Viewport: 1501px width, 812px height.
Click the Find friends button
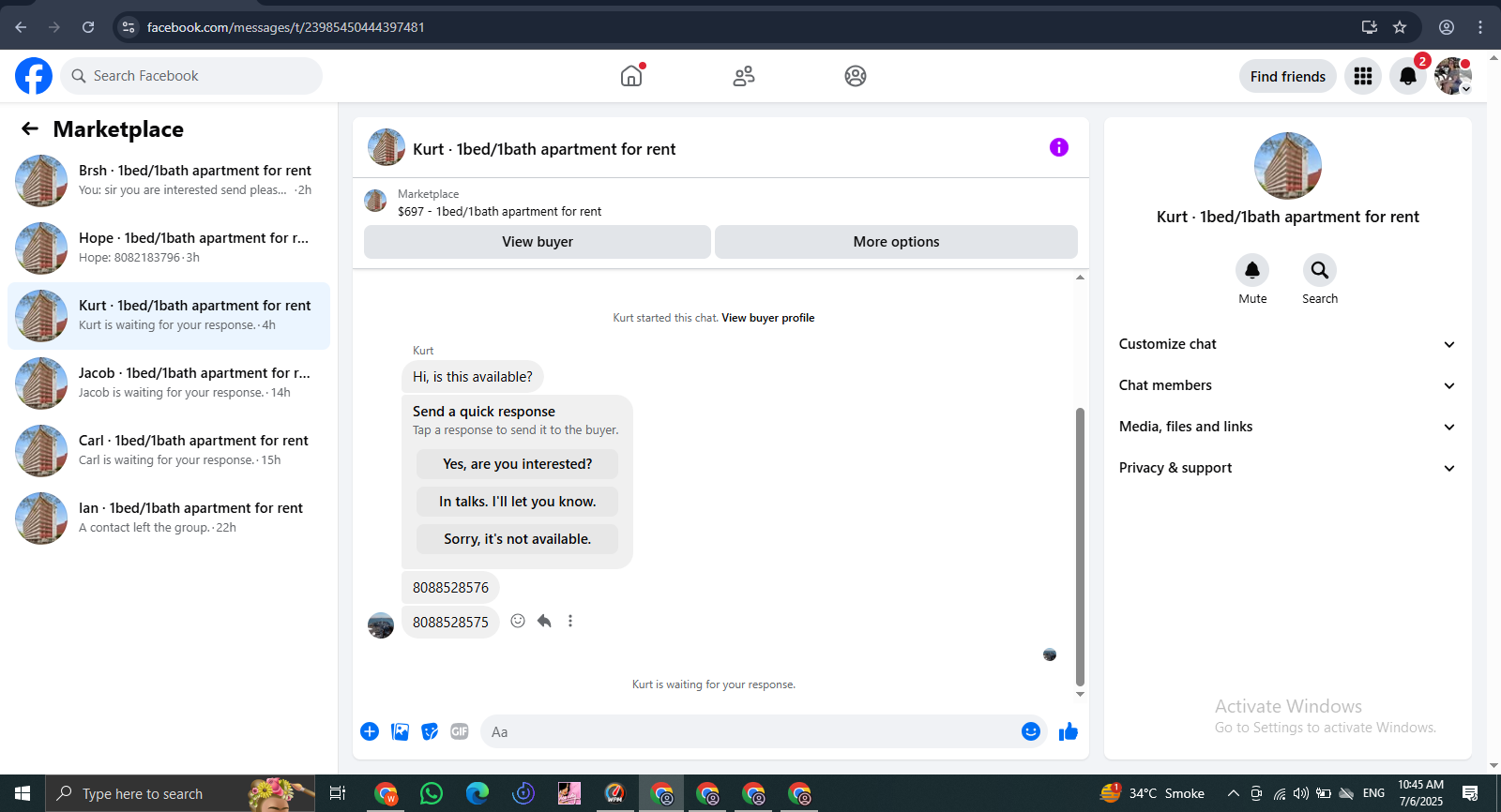pyautogui.click(x=1288, y=76)
